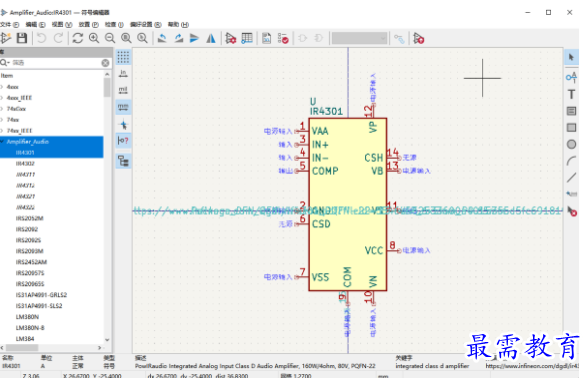This screenshot has height=378, width=588.
Task: Open the pin table
Action: [247, 38]
